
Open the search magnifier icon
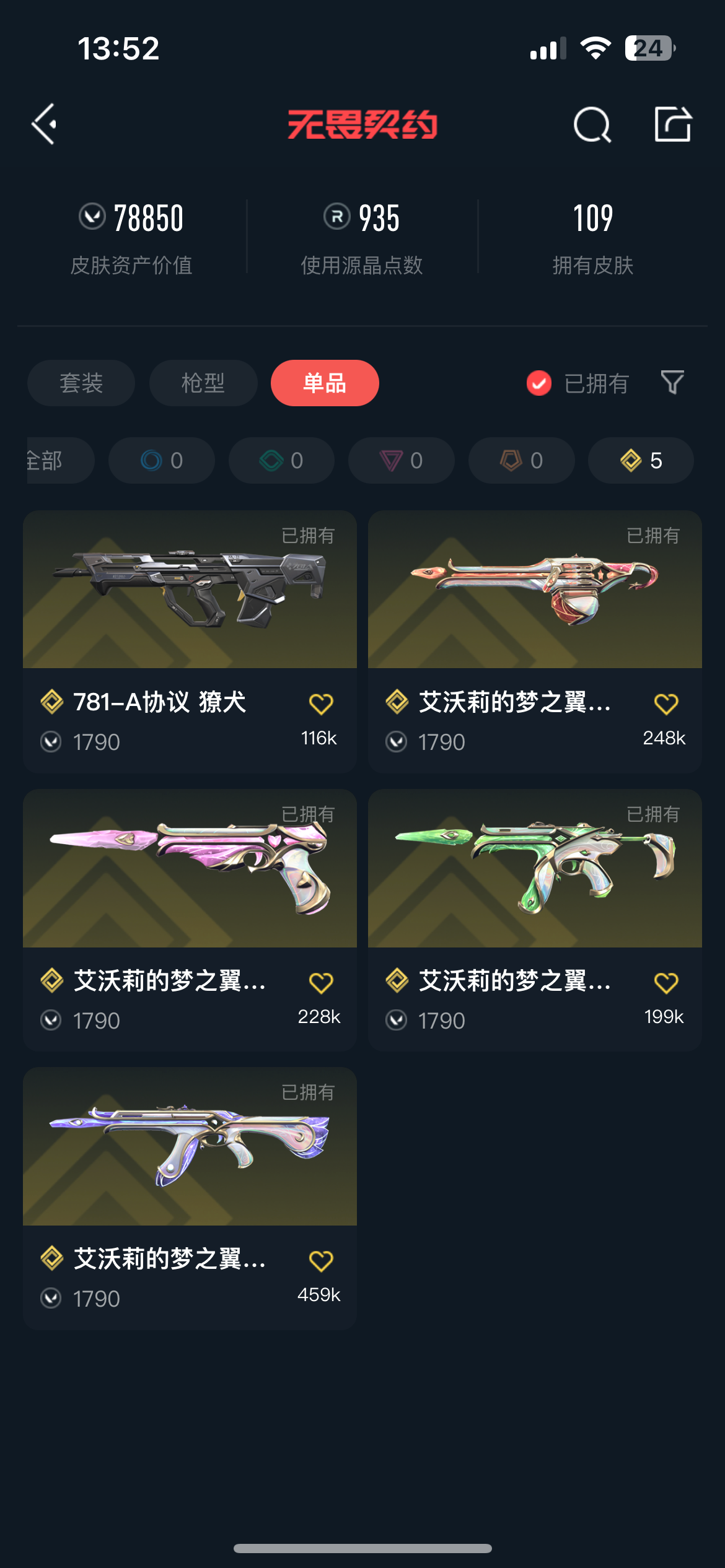pyautogui.click(x=592, y=125)
